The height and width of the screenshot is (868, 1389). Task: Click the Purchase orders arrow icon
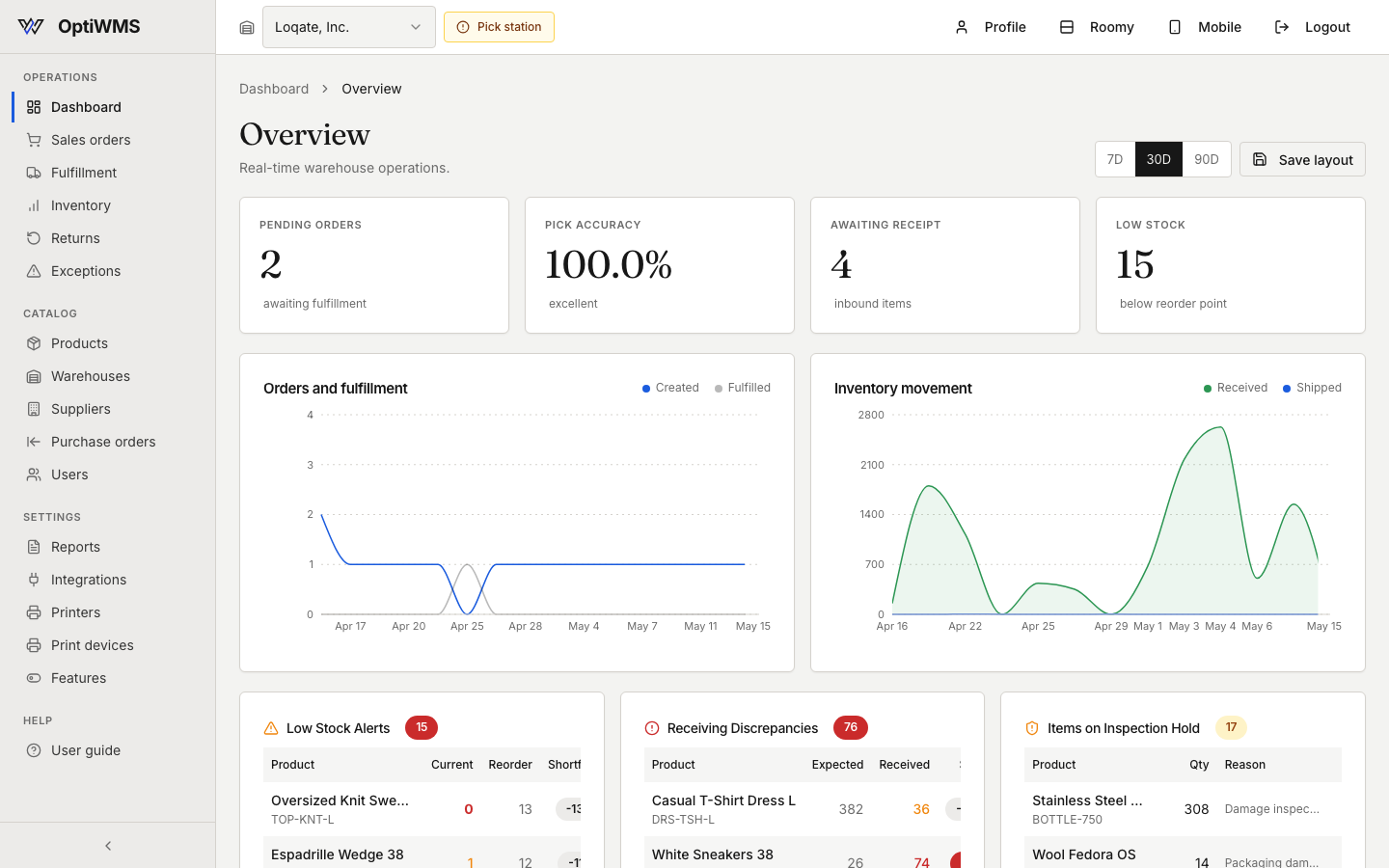[34, 442]
